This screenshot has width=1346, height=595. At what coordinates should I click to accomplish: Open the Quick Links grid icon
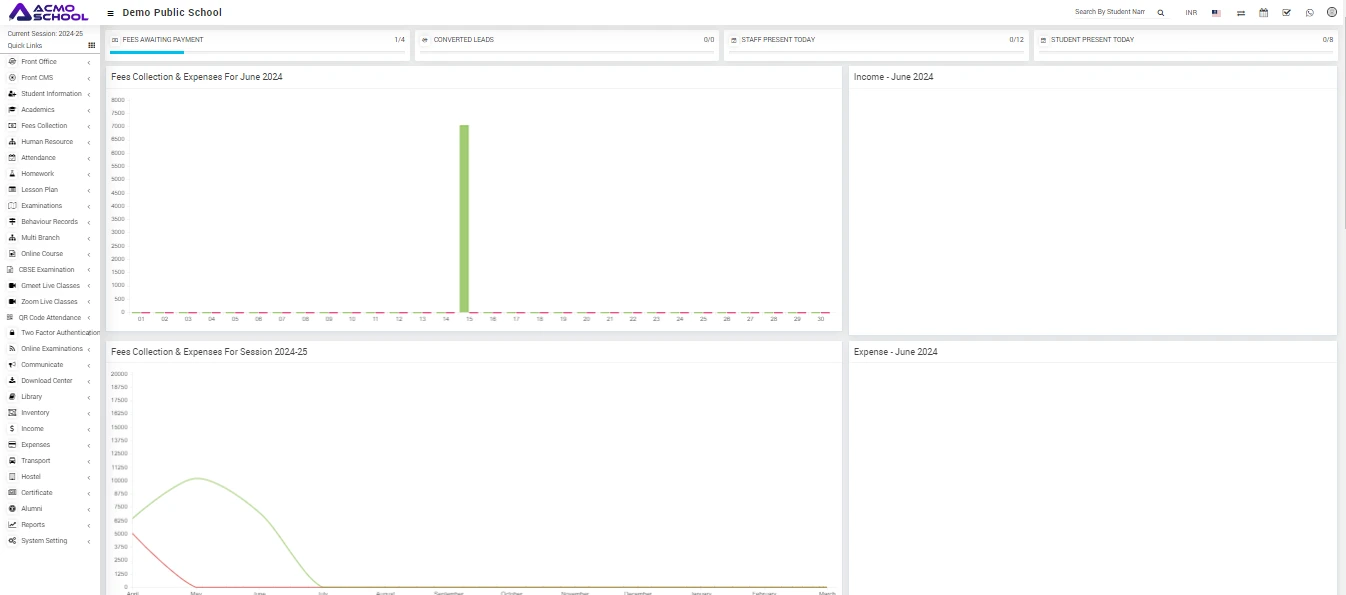[92, 45]
